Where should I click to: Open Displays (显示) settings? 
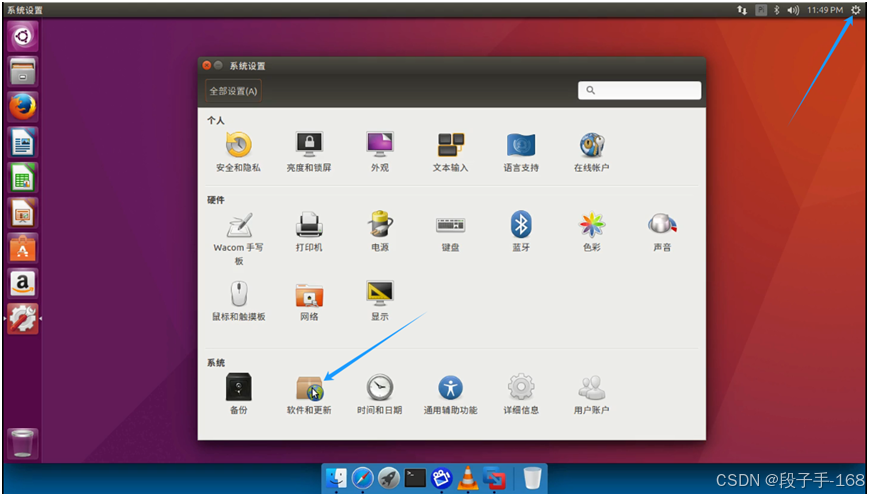point(380,301)
